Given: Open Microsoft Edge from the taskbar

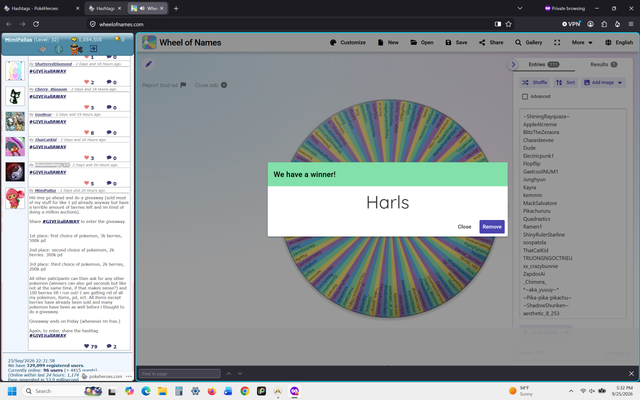Looking at the screenshot, I should [146, 391].
